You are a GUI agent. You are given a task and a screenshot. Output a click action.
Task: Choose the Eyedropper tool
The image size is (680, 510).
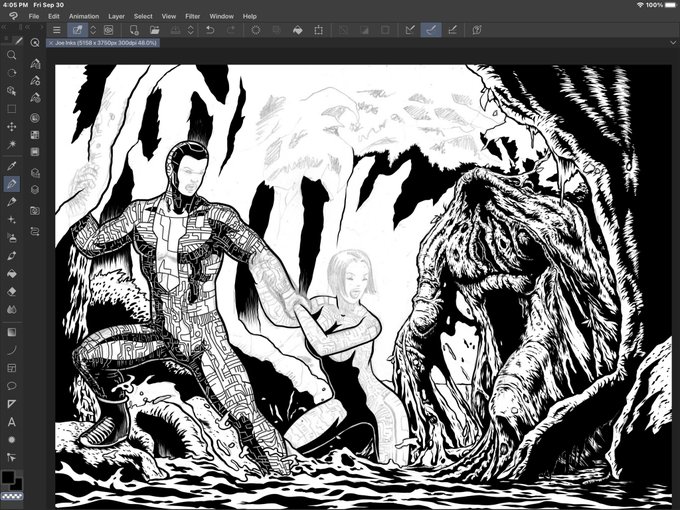tap(11, 165)
